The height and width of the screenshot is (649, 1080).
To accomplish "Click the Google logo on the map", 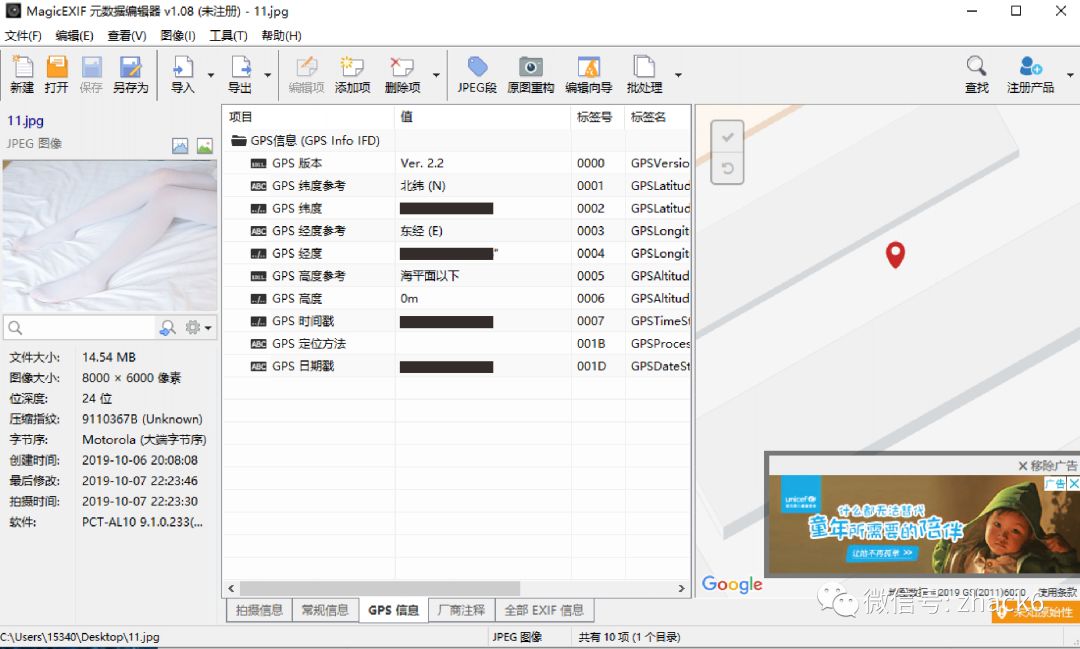I will (x=731, y=584).
